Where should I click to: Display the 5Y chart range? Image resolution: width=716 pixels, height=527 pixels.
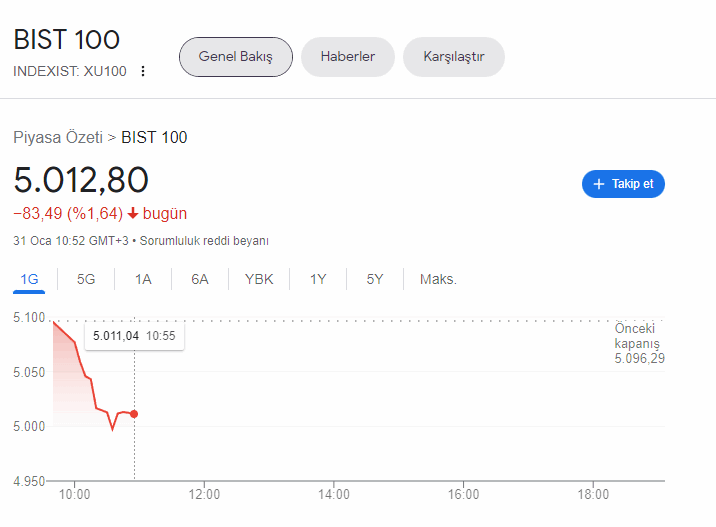(x=375, y=279)
